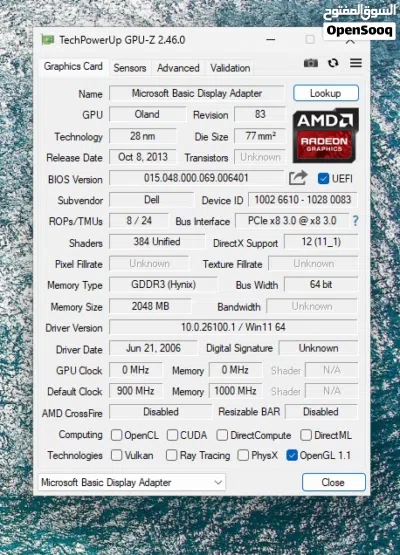Click the Pixel Fillrate Unknown field
Image resolution: width=400 pixels, height=555 pixels.
149,264
